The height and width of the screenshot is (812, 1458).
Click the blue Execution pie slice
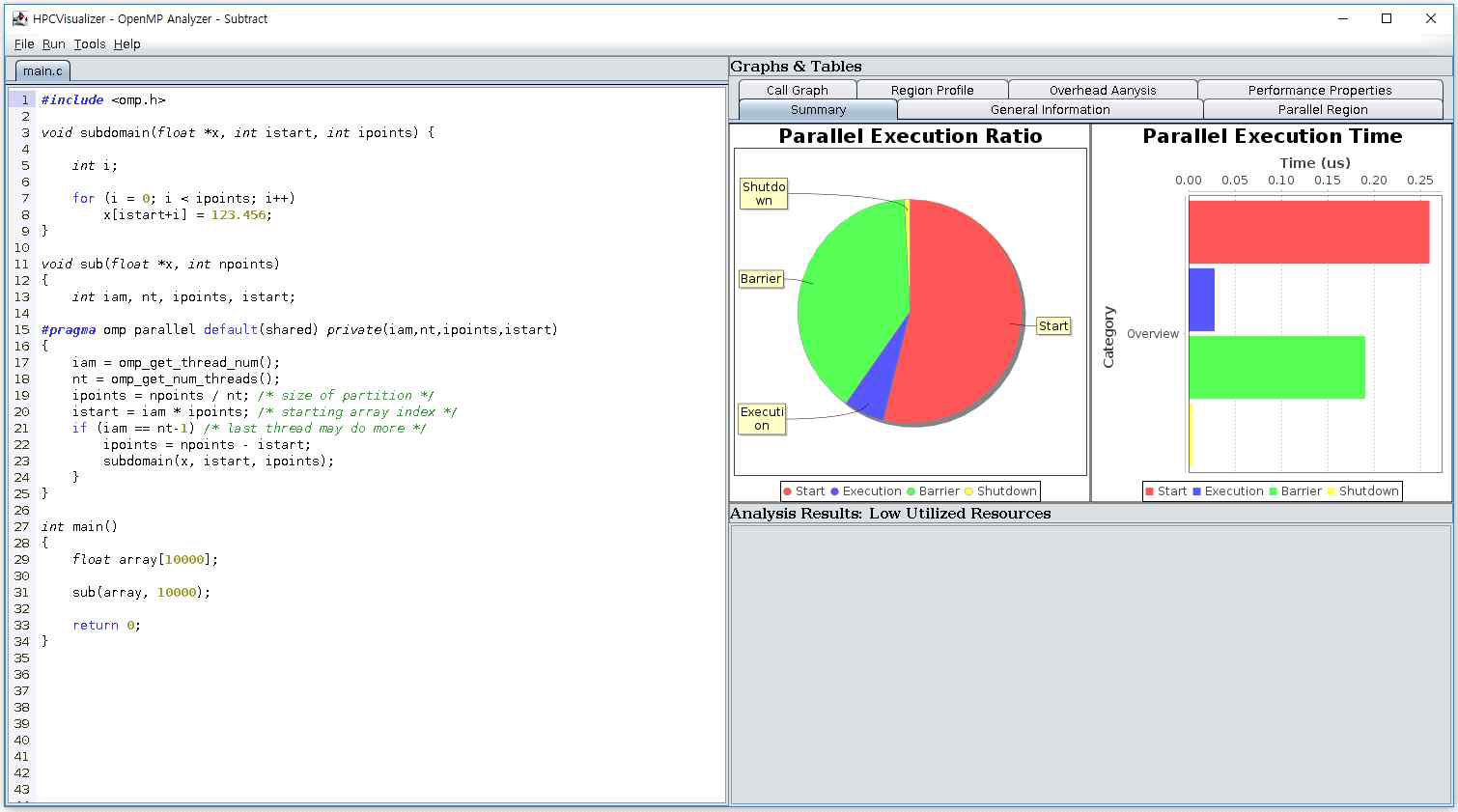pyautogui.click(x=881, y=386)
